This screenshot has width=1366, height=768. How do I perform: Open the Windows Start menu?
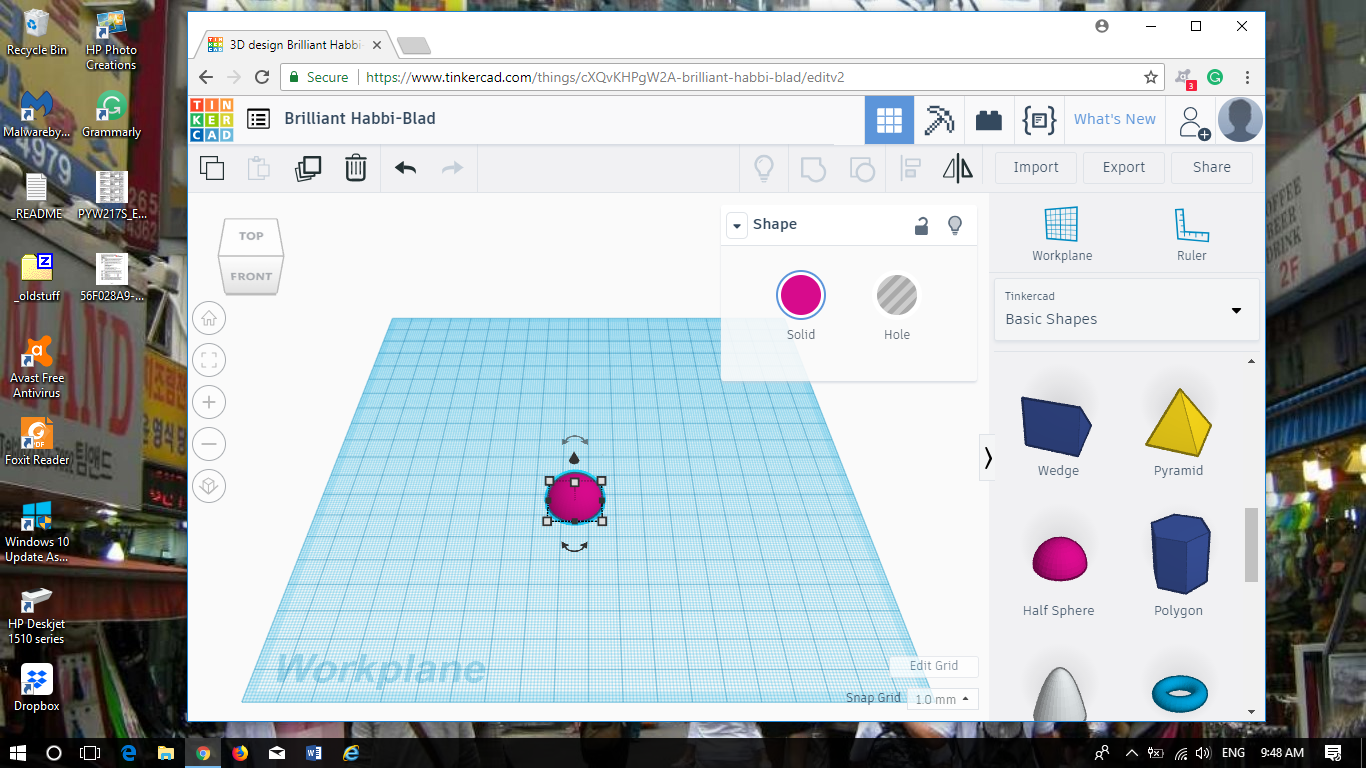(18, 752)
